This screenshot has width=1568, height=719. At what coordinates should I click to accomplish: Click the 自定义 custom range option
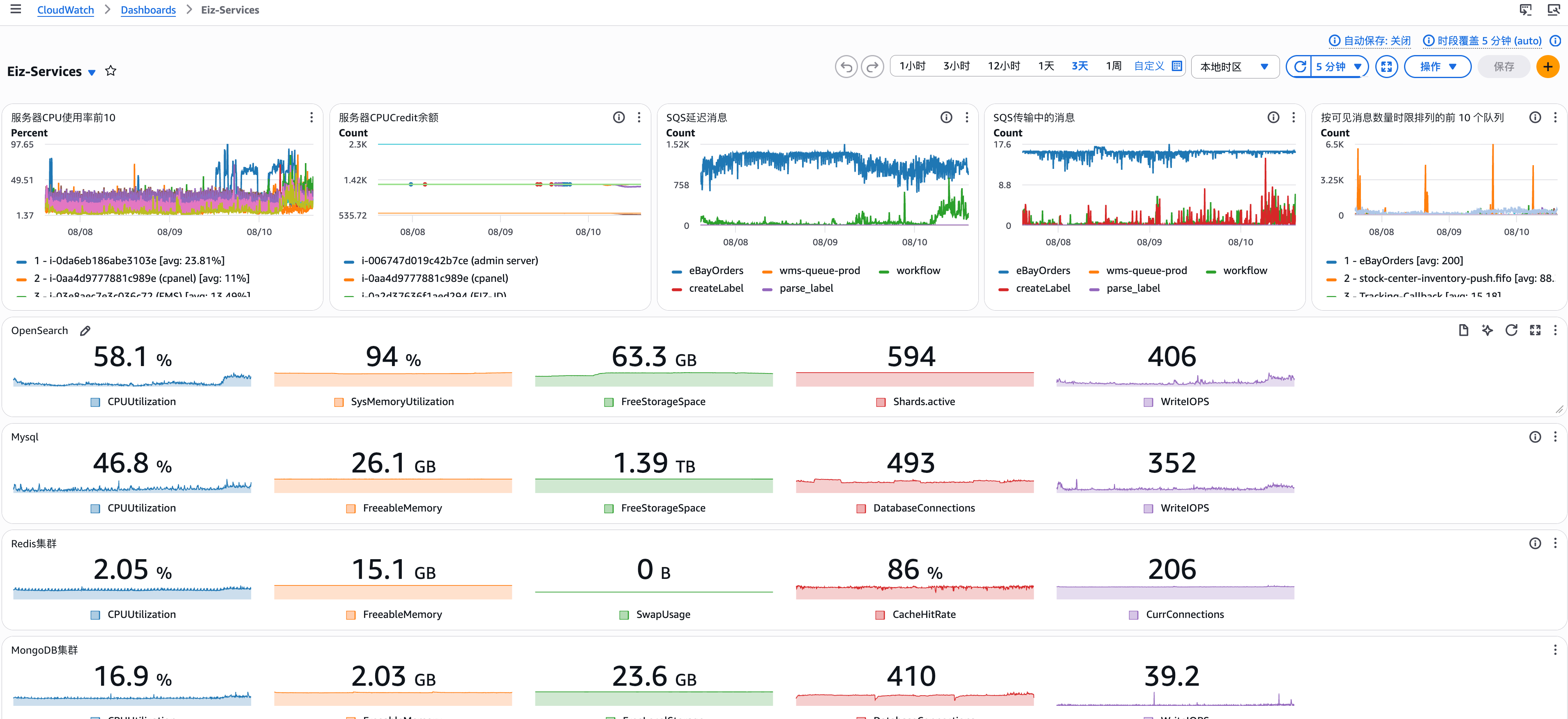point(1148,66)
